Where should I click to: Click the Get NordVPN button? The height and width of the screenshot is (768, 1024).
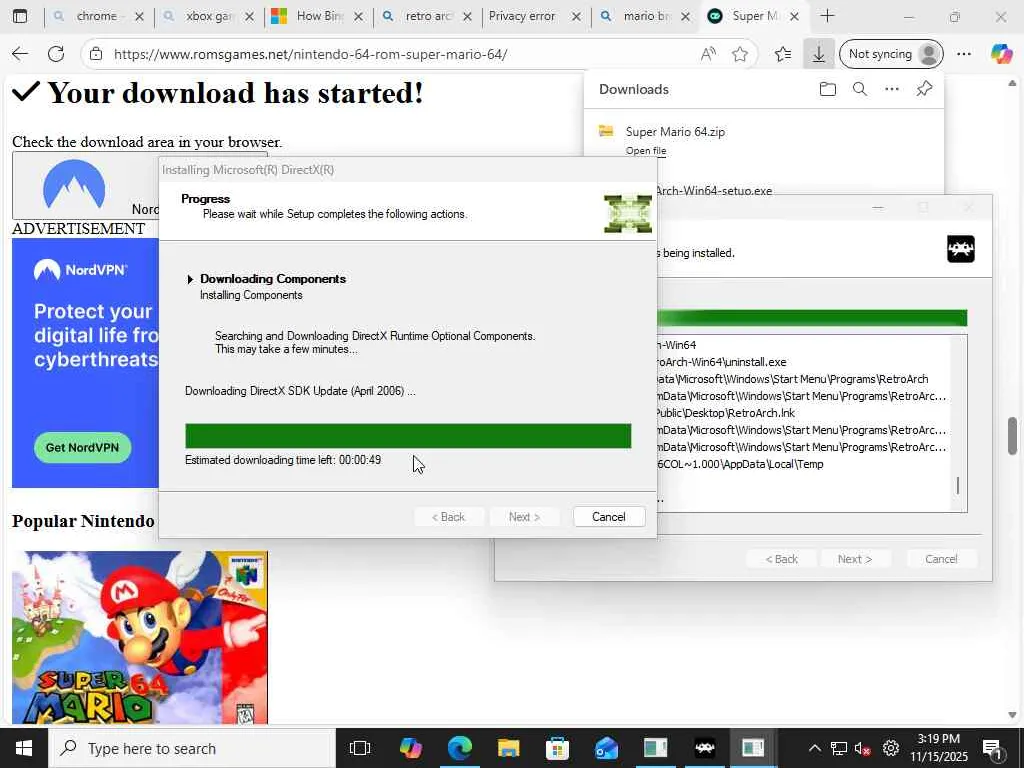(x=82, y=447)
